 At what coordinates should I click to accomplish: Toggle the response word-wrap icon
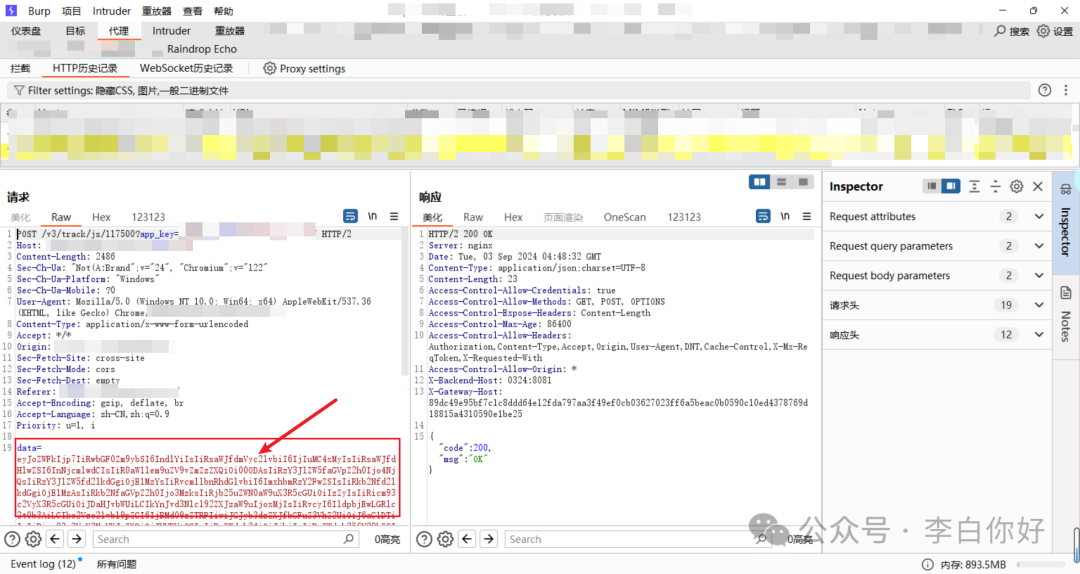click(763, 216)
